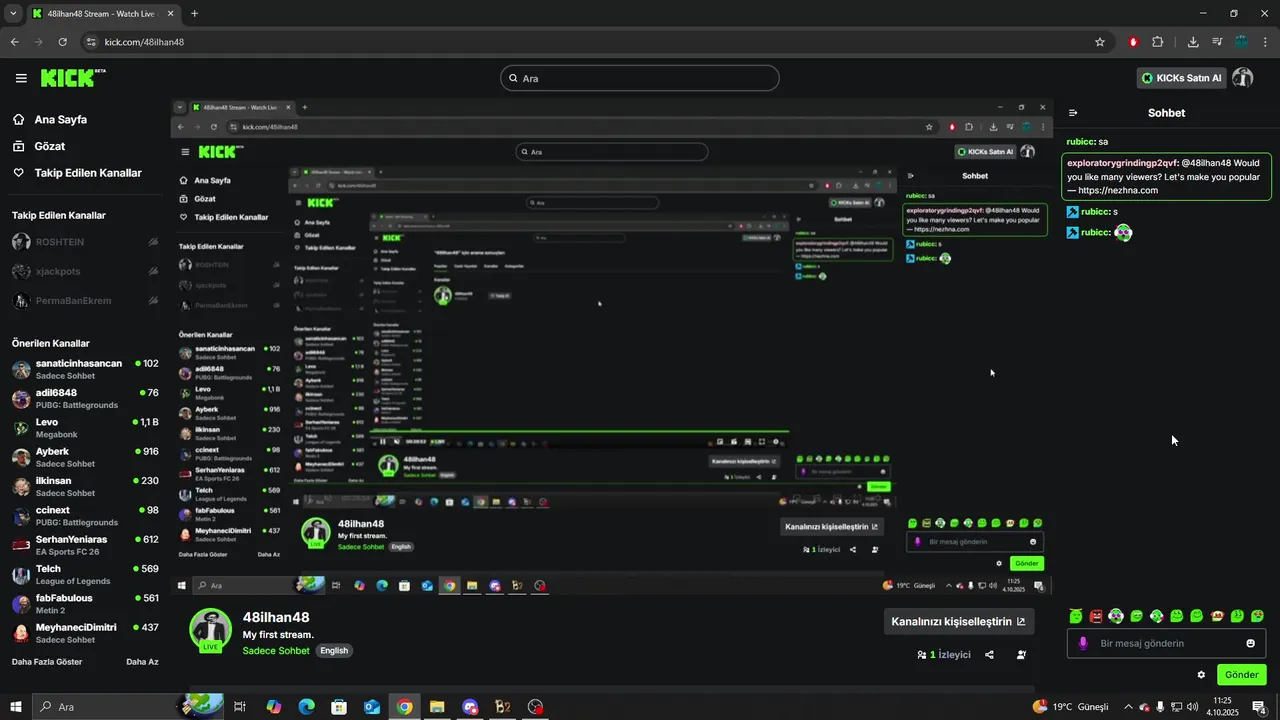The width and height of the screenshot is (1280, 720).
Task: Collapse list with Daha Az
Action: coord(142,662)
